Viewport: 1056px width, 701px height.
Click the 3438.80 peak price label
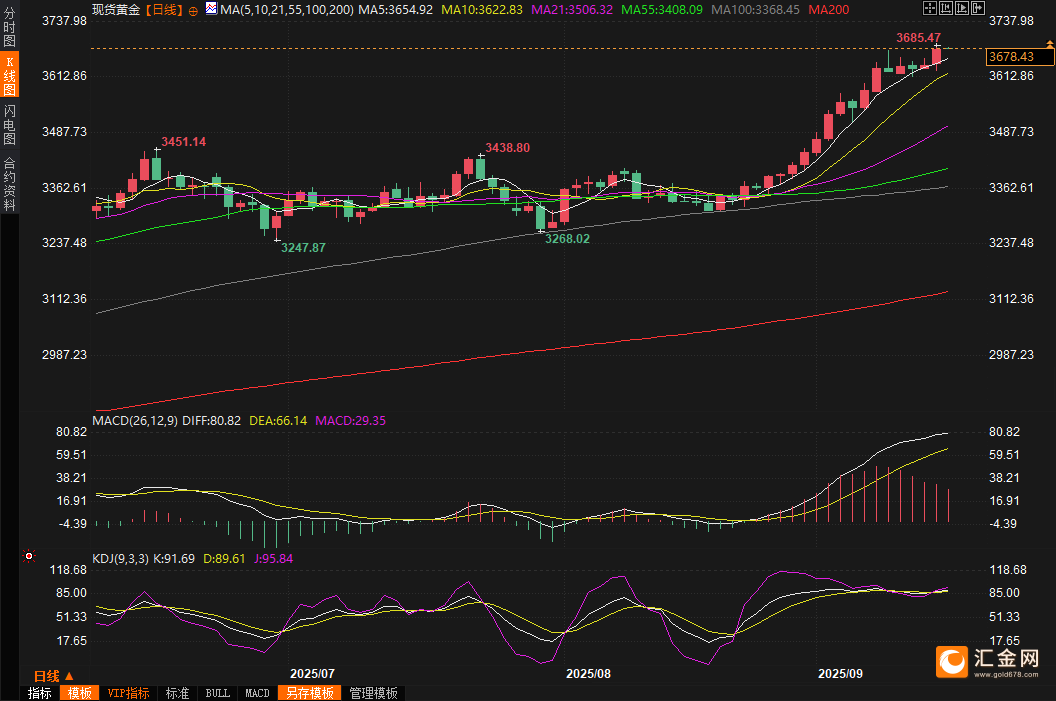click(x=507, y=147)
